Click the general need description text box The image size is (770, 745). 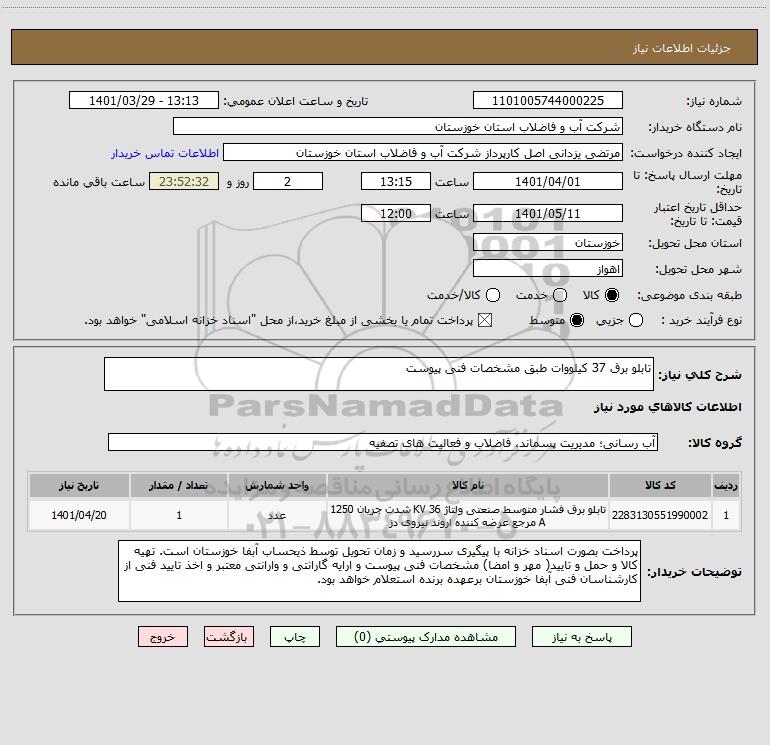point(379,374)
